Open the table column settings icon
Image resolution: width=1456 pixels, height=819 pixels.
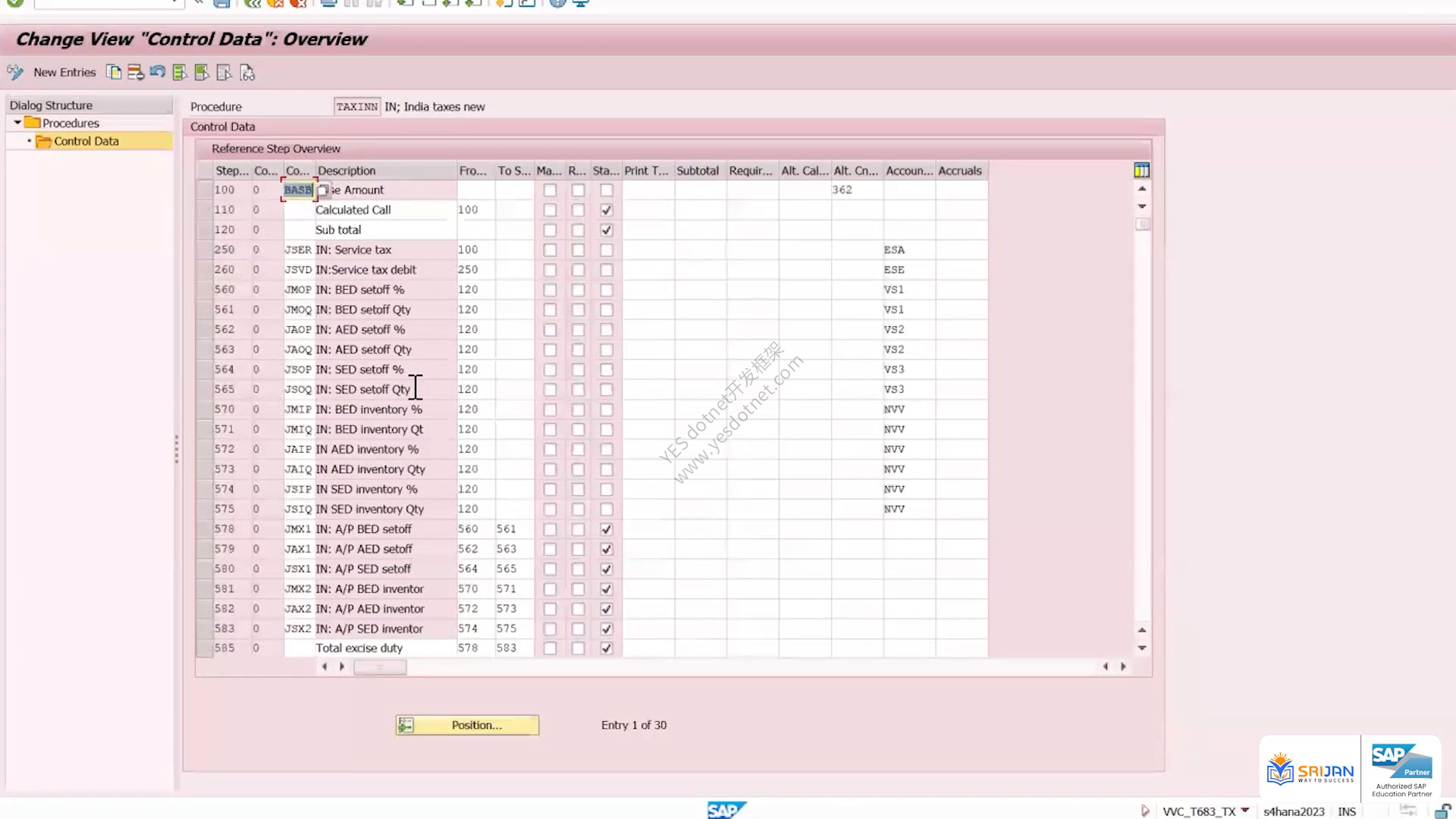(1141, 171)
